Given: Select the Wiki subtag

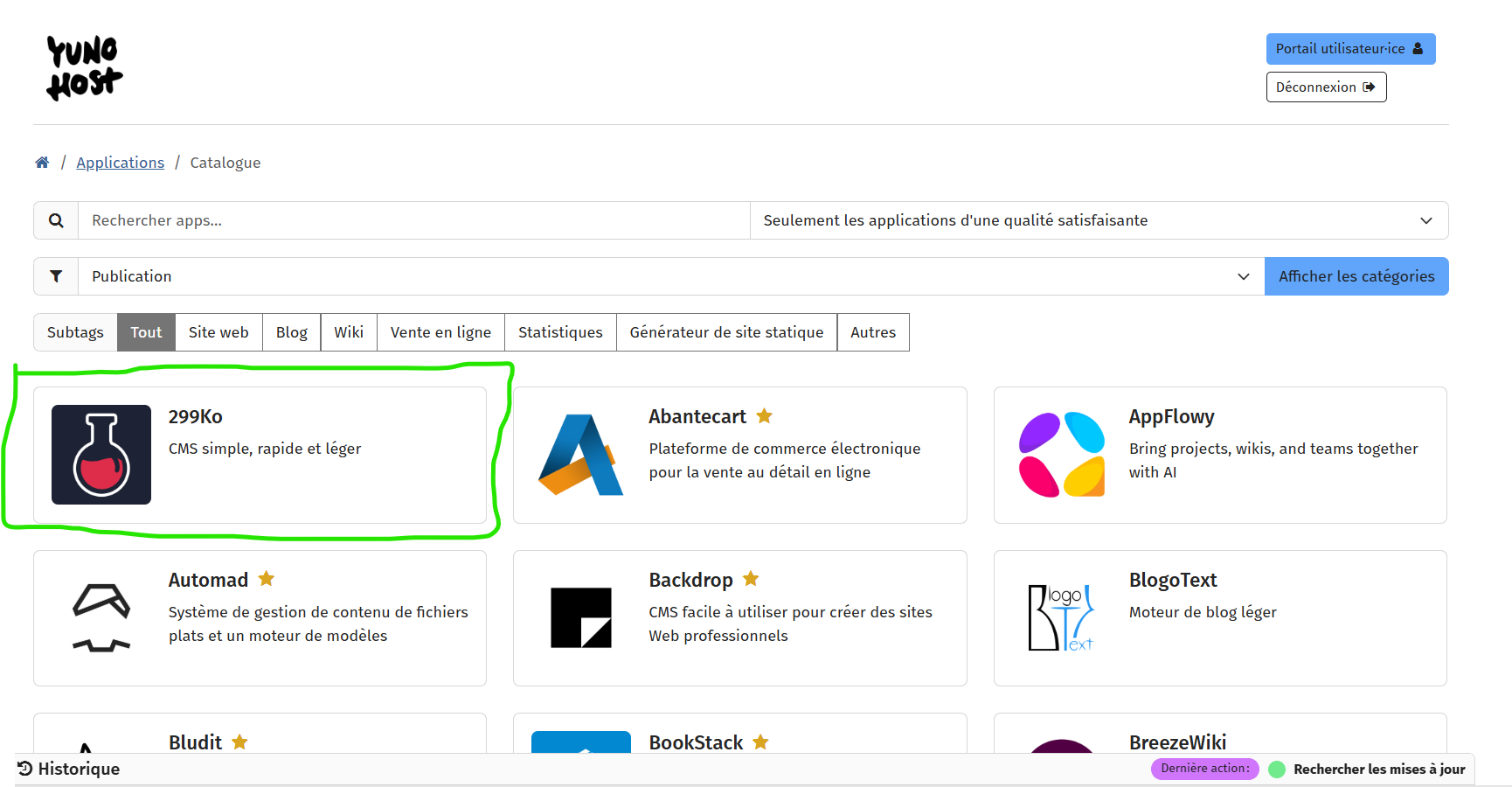Looking at the screenshot, I should coord(349,332).
